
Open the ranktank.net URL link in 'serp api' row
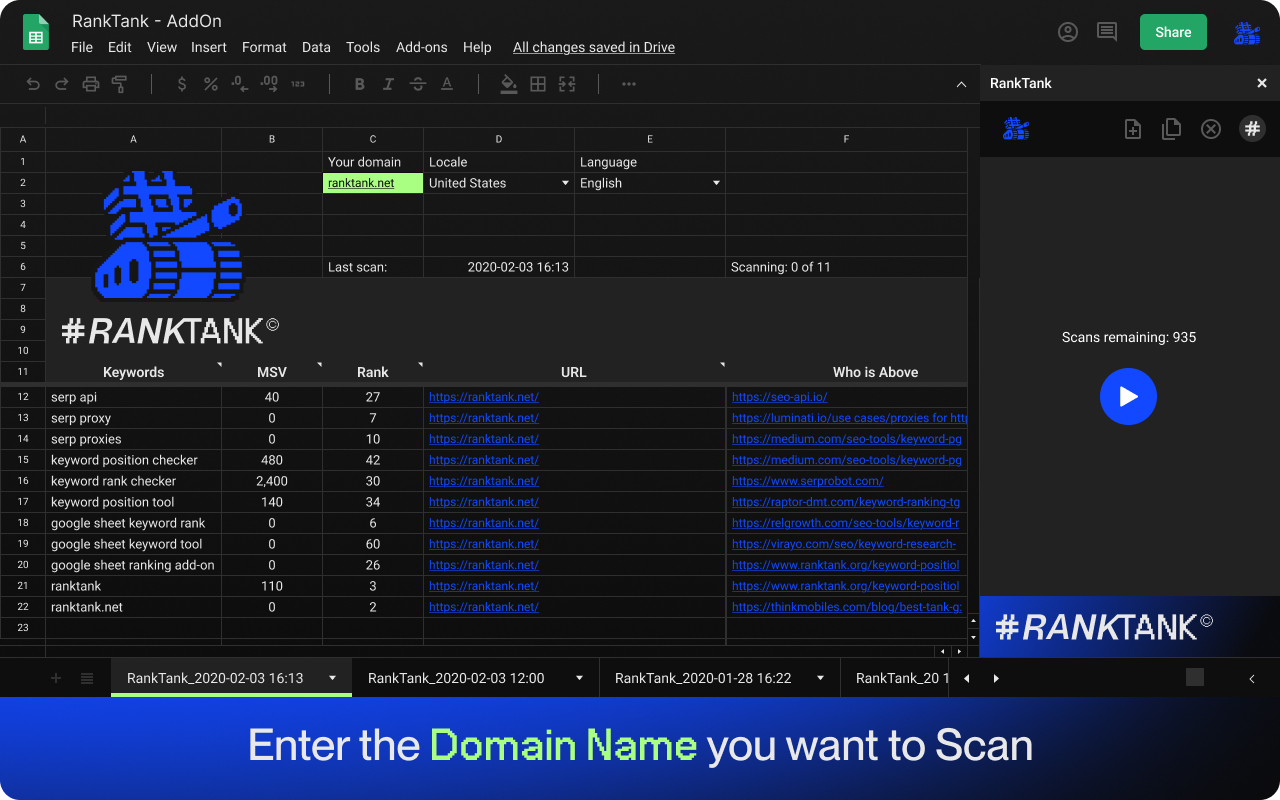[x=484, y=397]
